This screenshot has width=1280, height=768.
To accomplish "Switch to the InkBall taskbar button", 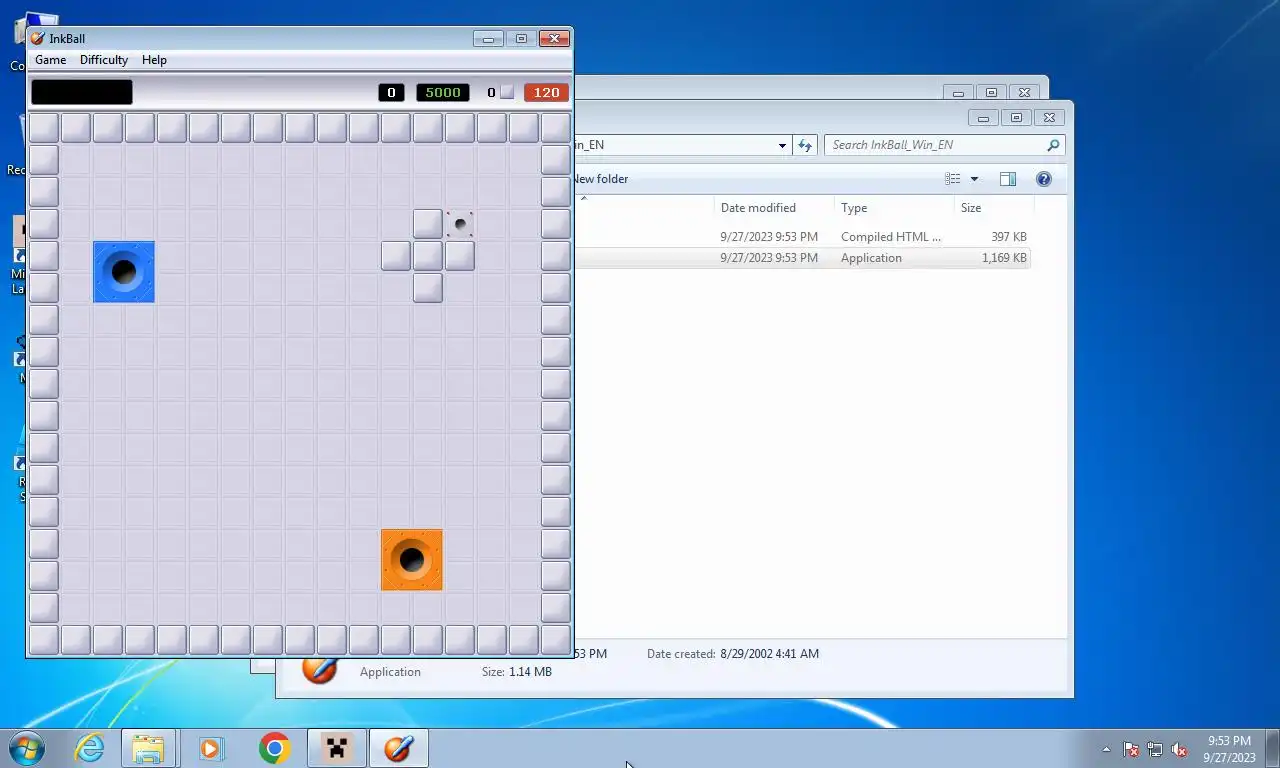I will (399, 748).
